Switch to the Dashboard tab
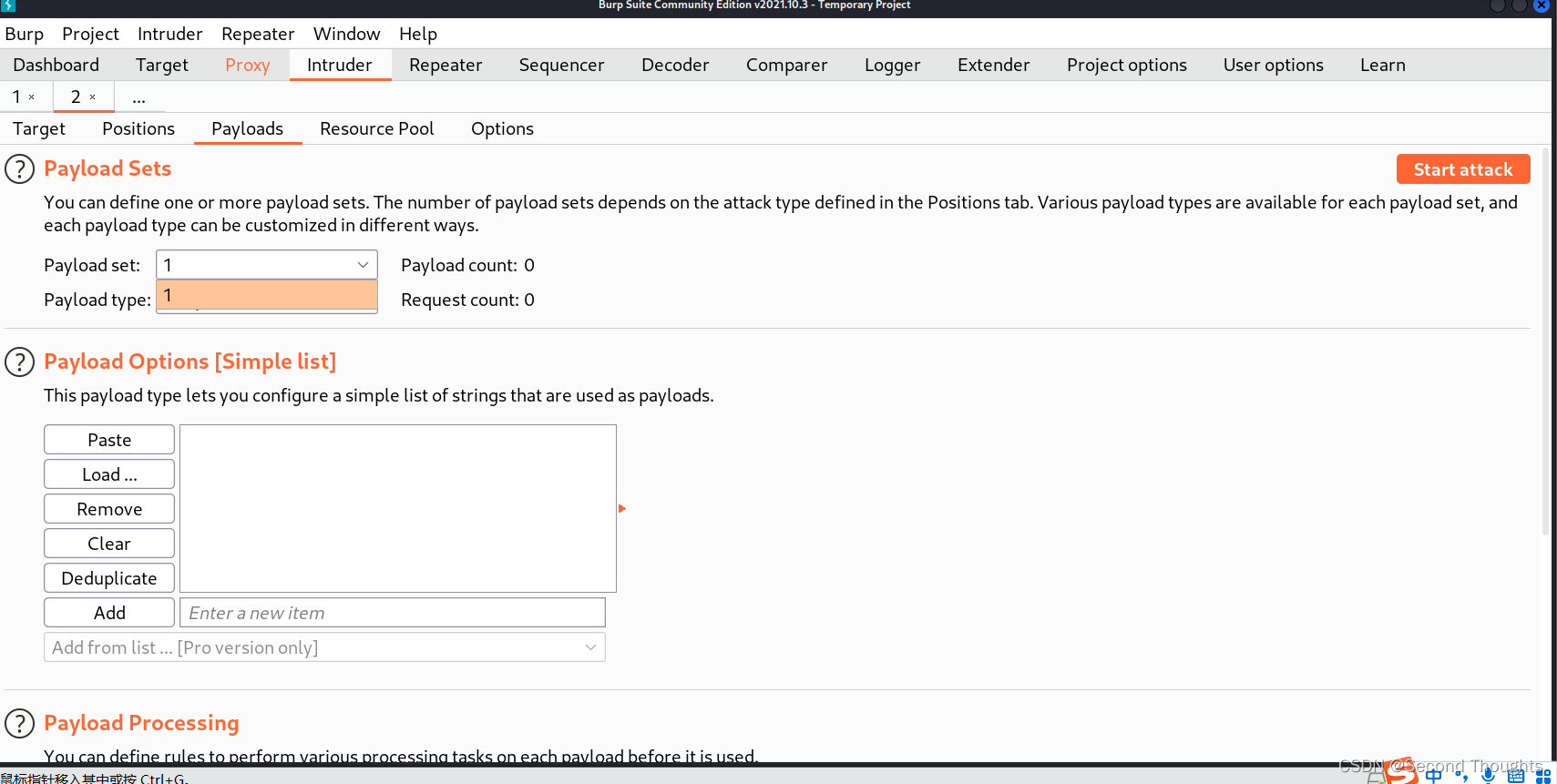Screen dimensions: 1557x784 pos(56,65)
